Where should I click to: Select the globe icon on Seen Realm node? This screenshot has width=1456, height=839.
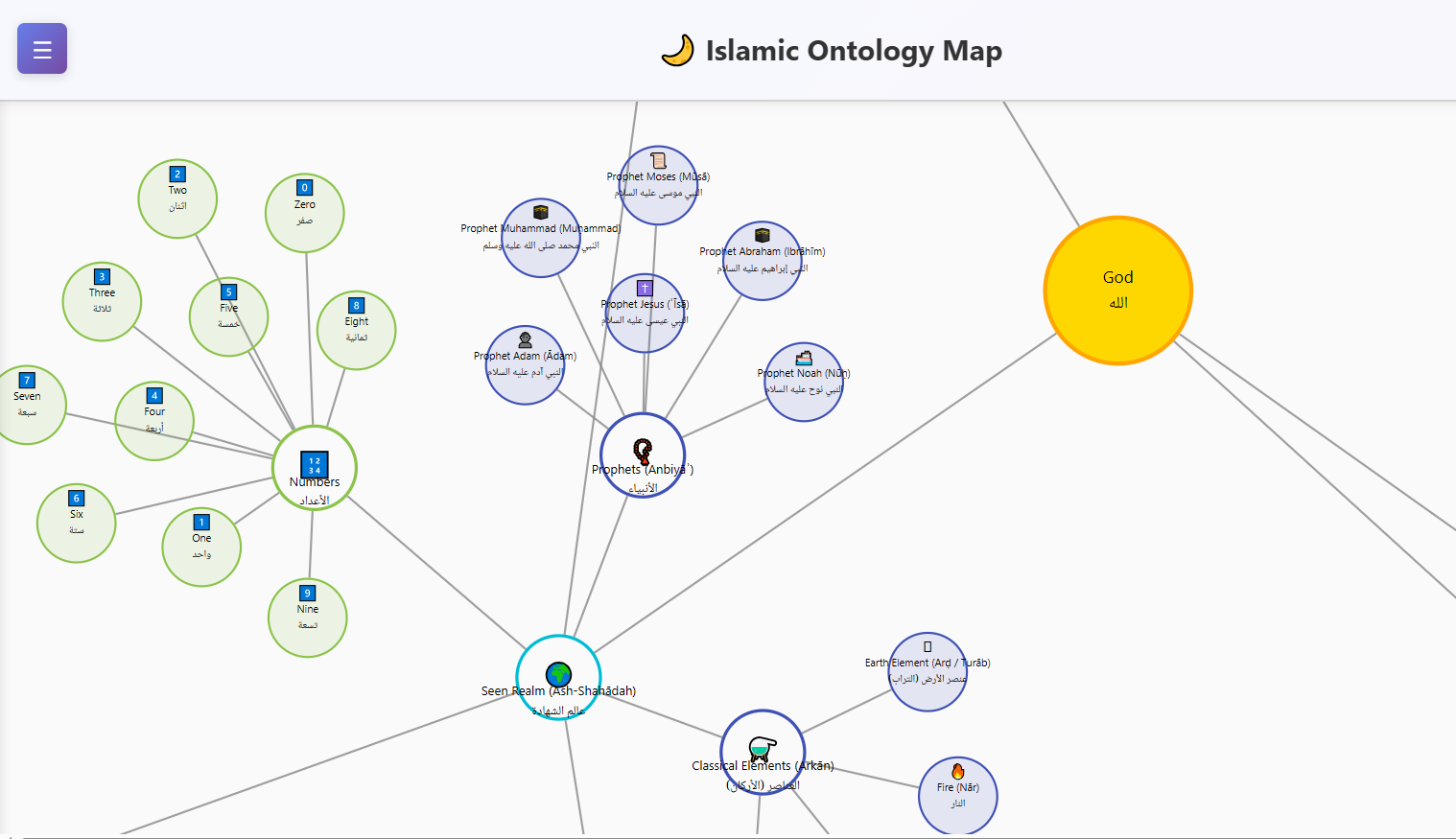(x=558, y=675)
